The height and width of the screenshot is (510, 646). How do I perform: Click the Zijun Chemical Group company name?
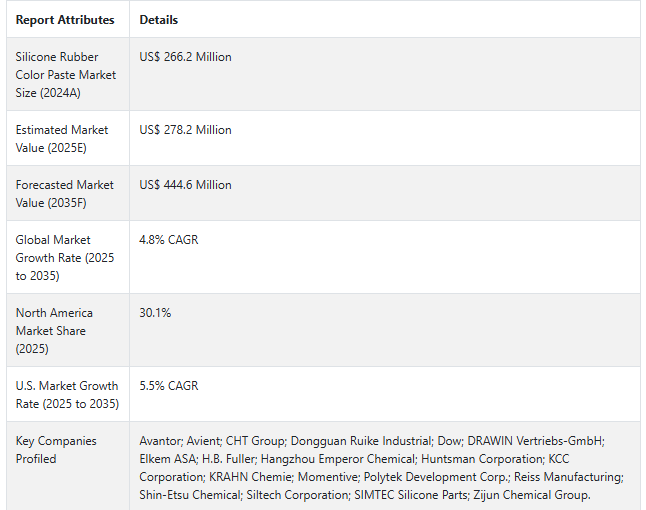click(x=531, y=495)
